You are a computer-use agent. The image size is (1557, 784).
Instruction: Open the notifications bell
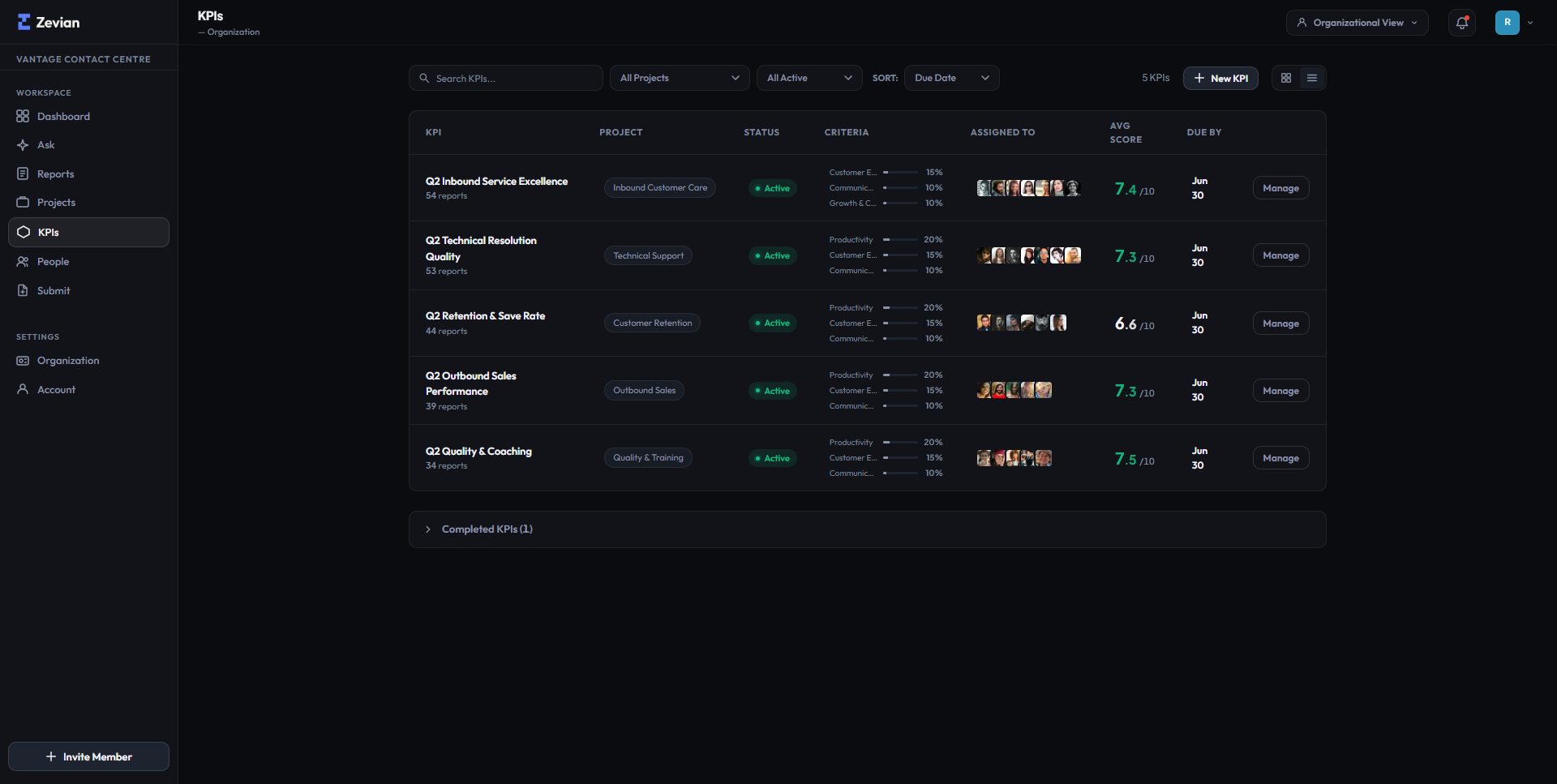[1462, 23]
